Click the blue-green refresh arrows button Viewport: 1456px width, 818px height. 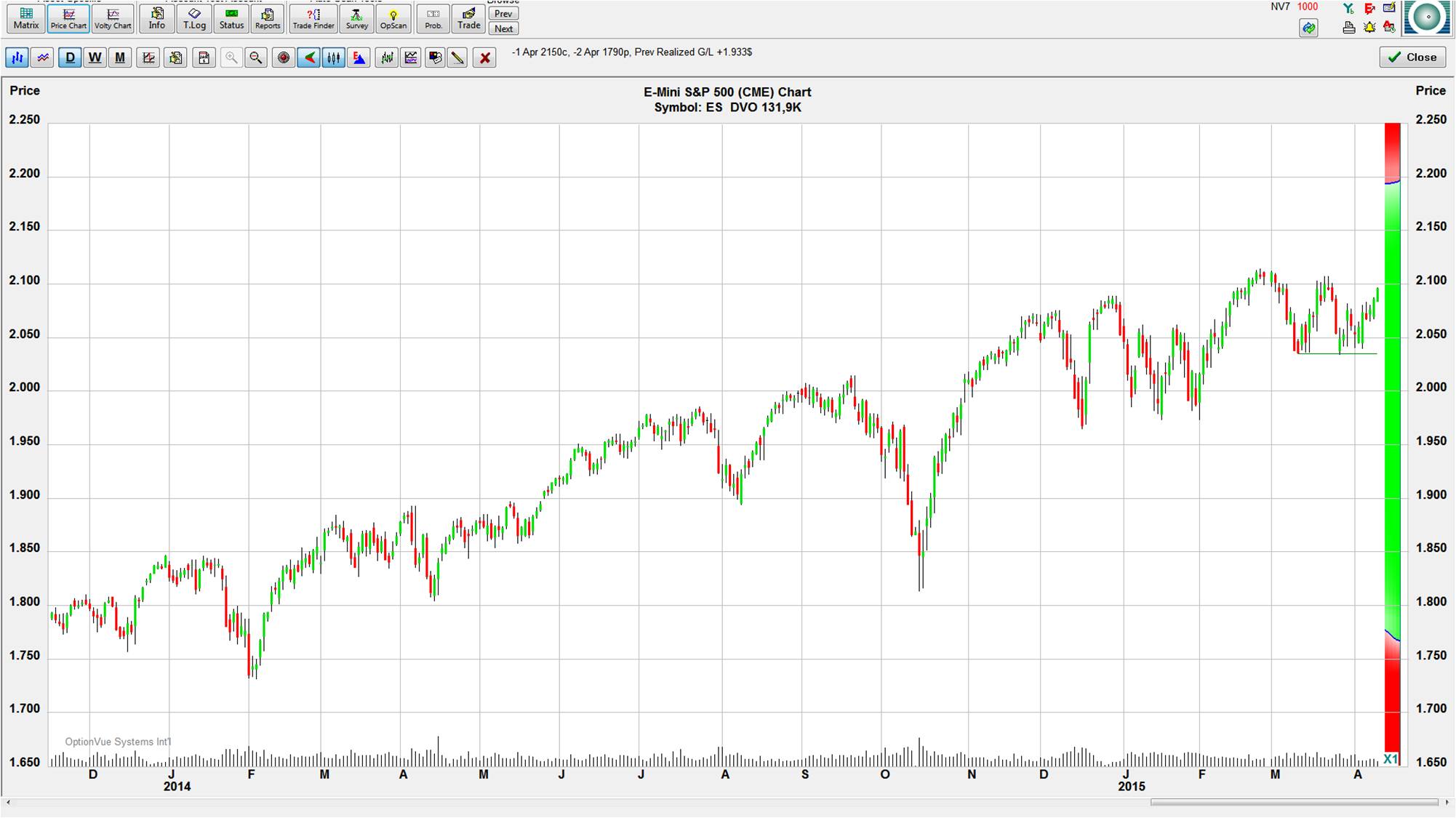click(x=1308, y=28)
